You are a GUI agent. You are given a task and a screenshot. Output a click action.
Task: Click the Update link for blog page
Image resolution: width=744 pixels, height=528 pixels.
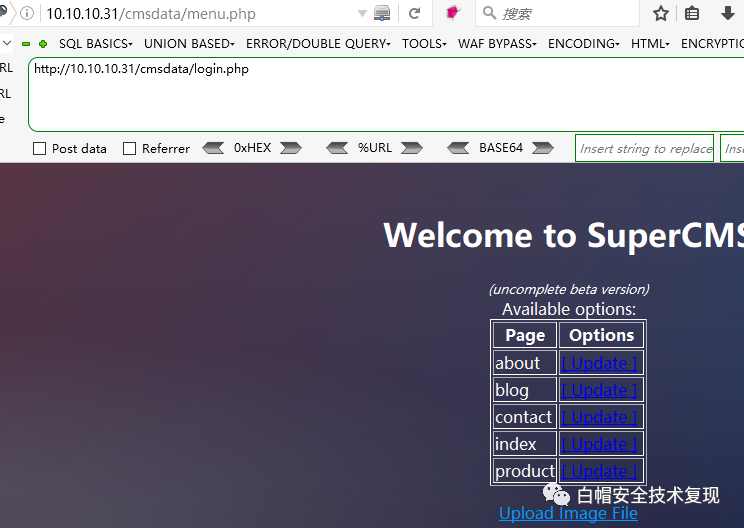599,390
